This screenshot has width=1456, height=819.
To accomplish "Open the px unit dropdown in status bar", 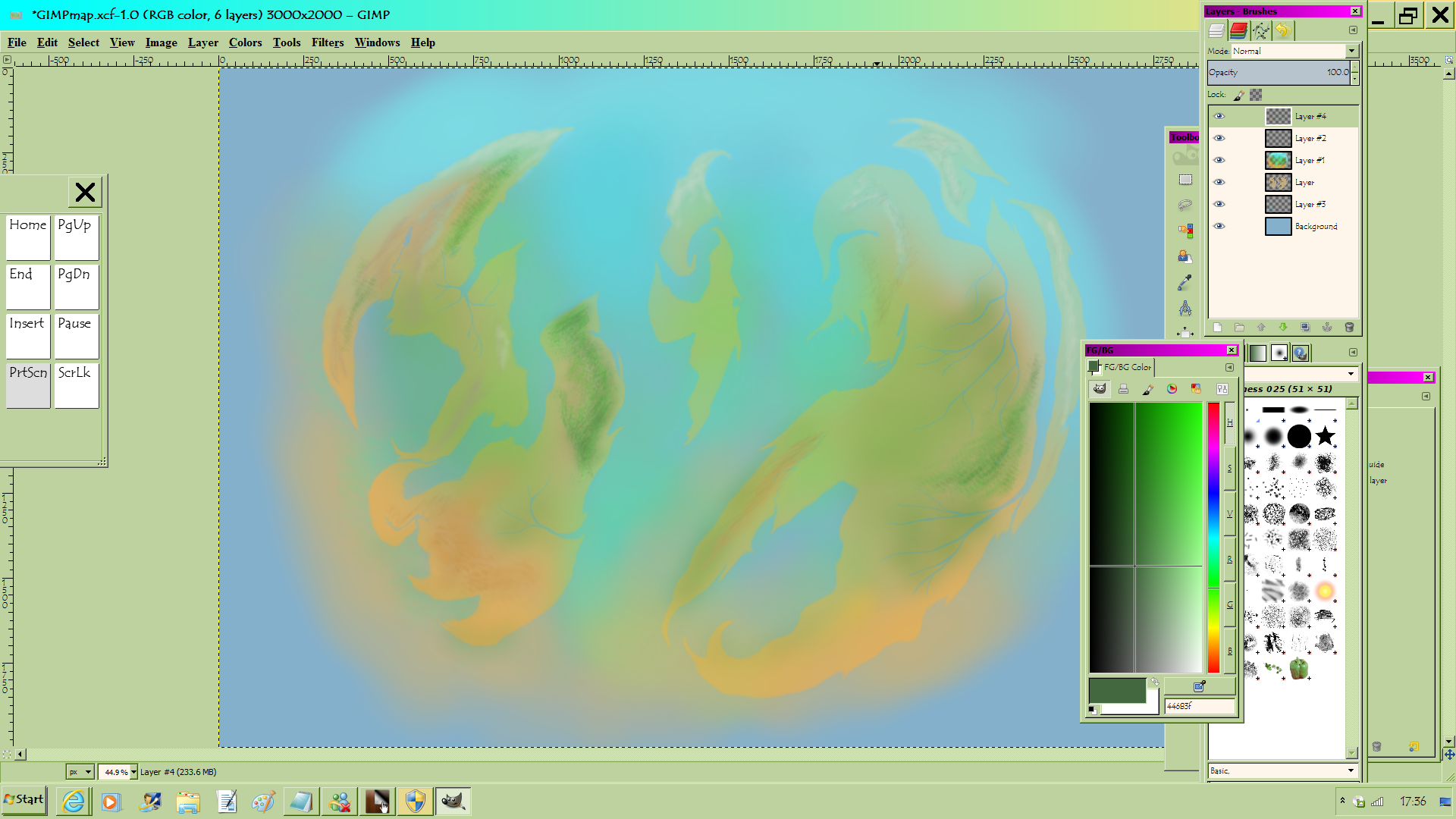I will (80, 772).
